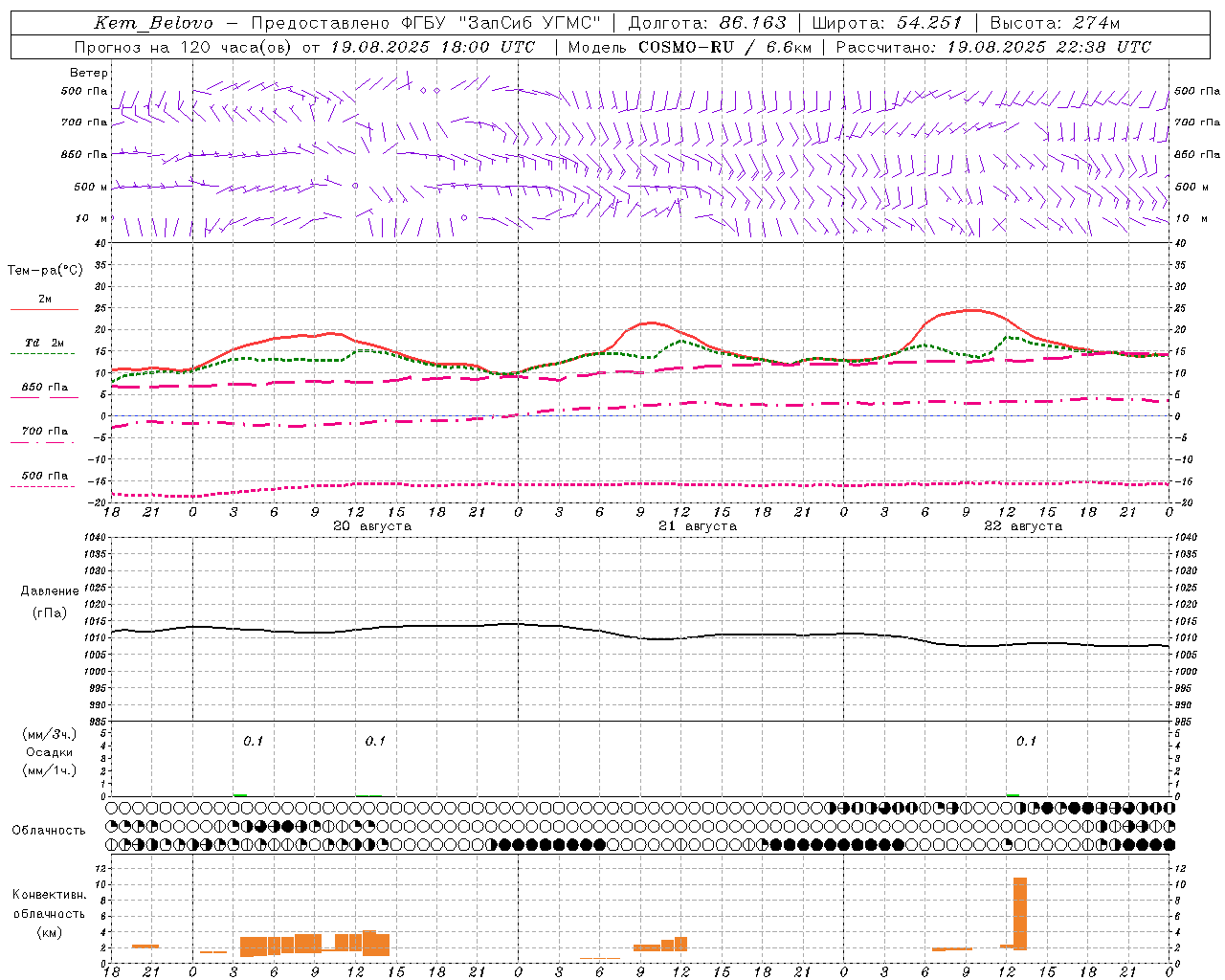Click the Прогноз на 120 часа(ов) text
This screenshot has height=980, width=1225.
coord(184,47)
